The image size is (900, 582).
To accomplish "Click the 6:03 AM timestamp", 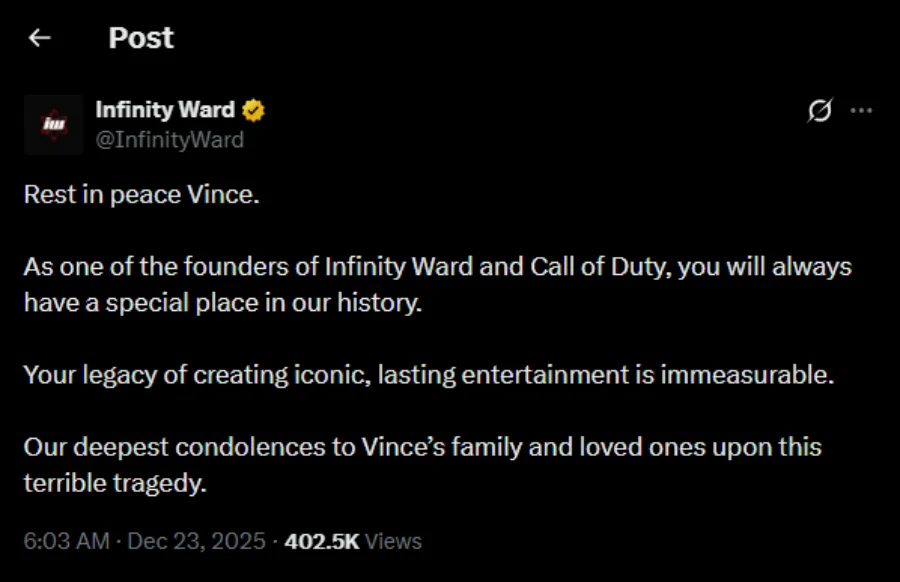I will [x=66, y=541].
